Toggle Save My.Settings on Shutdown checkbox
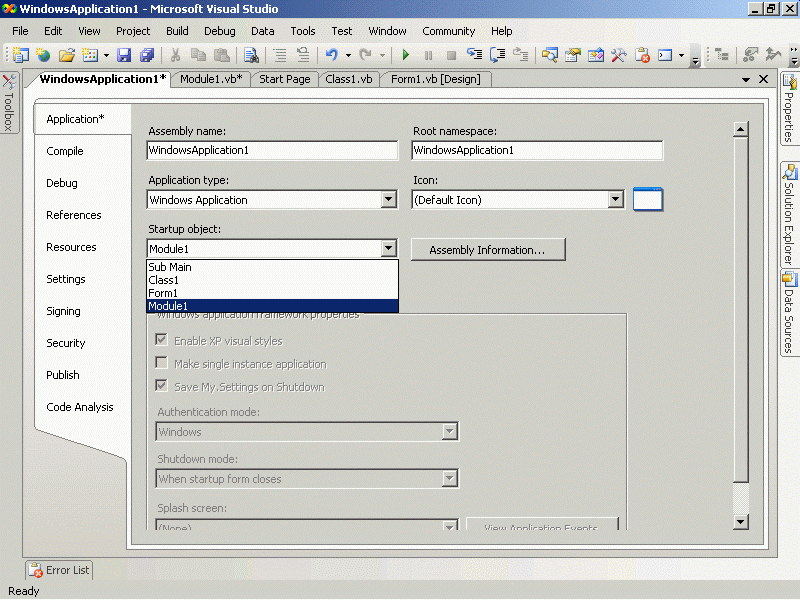This screenshot has height=600, width=800. point(161,387)
